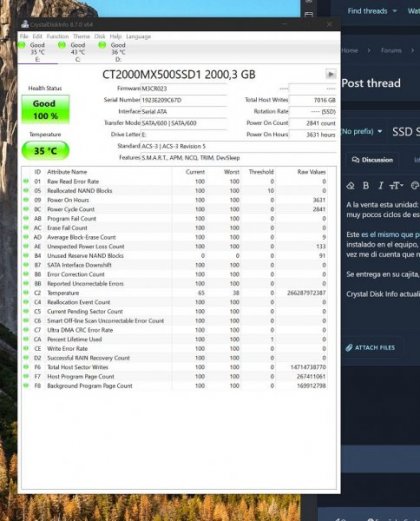Image resolution: width=420 pixels, height=521 pixels.
Task: Click the Threshold column header
Action: pyautogui.click(x=261, y=172)
